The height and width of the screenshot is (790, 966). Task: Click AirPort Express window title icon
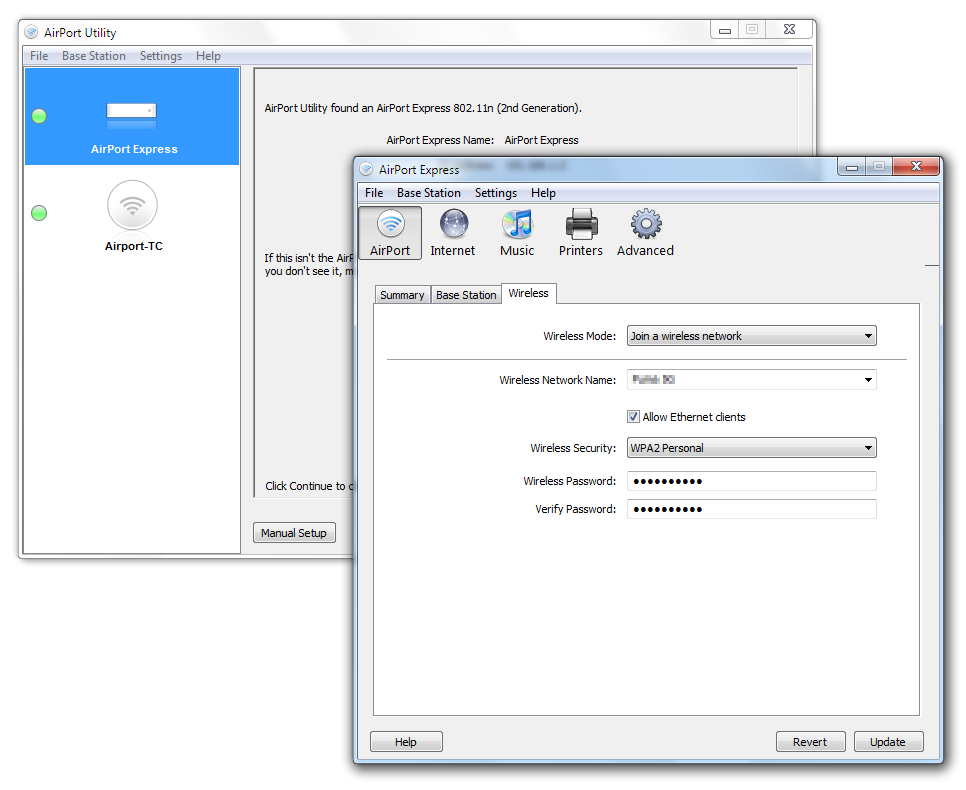coord(366,169)
